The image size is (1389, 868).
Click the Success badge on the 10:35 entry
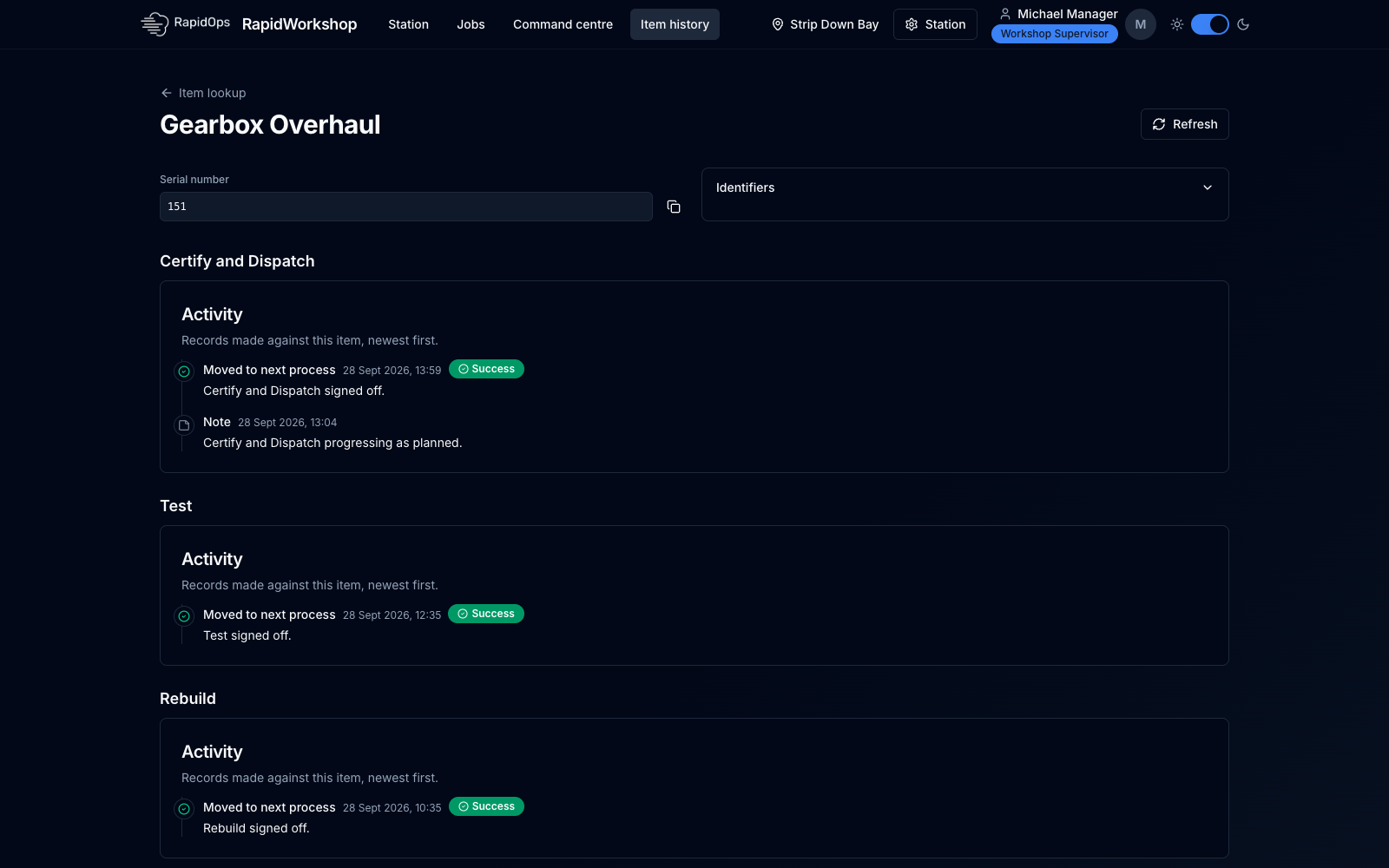click(x=486, y=806)
